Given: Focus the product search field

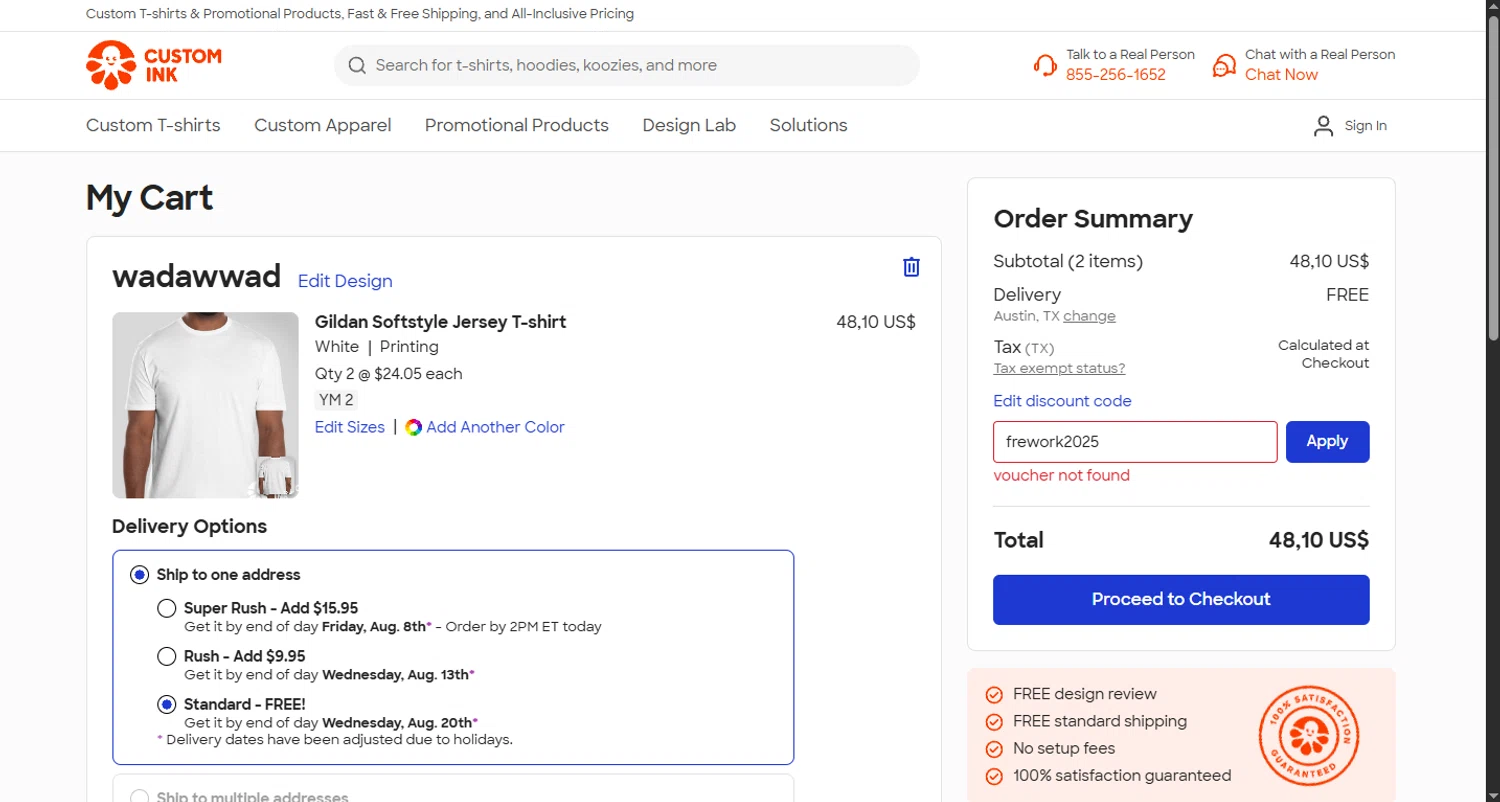Looking at the screenshot, I should [627, 66].
